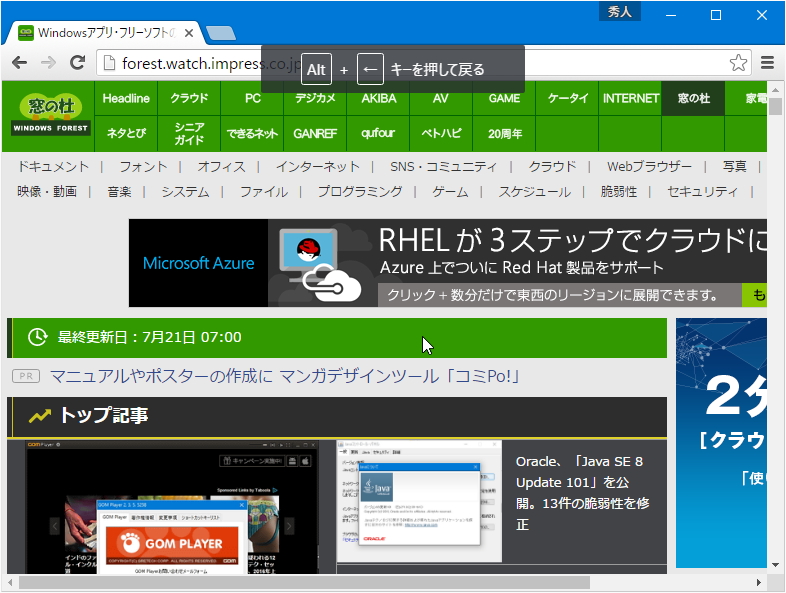Click the Microsoft Azure RHEL banner ad

(448, 263)
